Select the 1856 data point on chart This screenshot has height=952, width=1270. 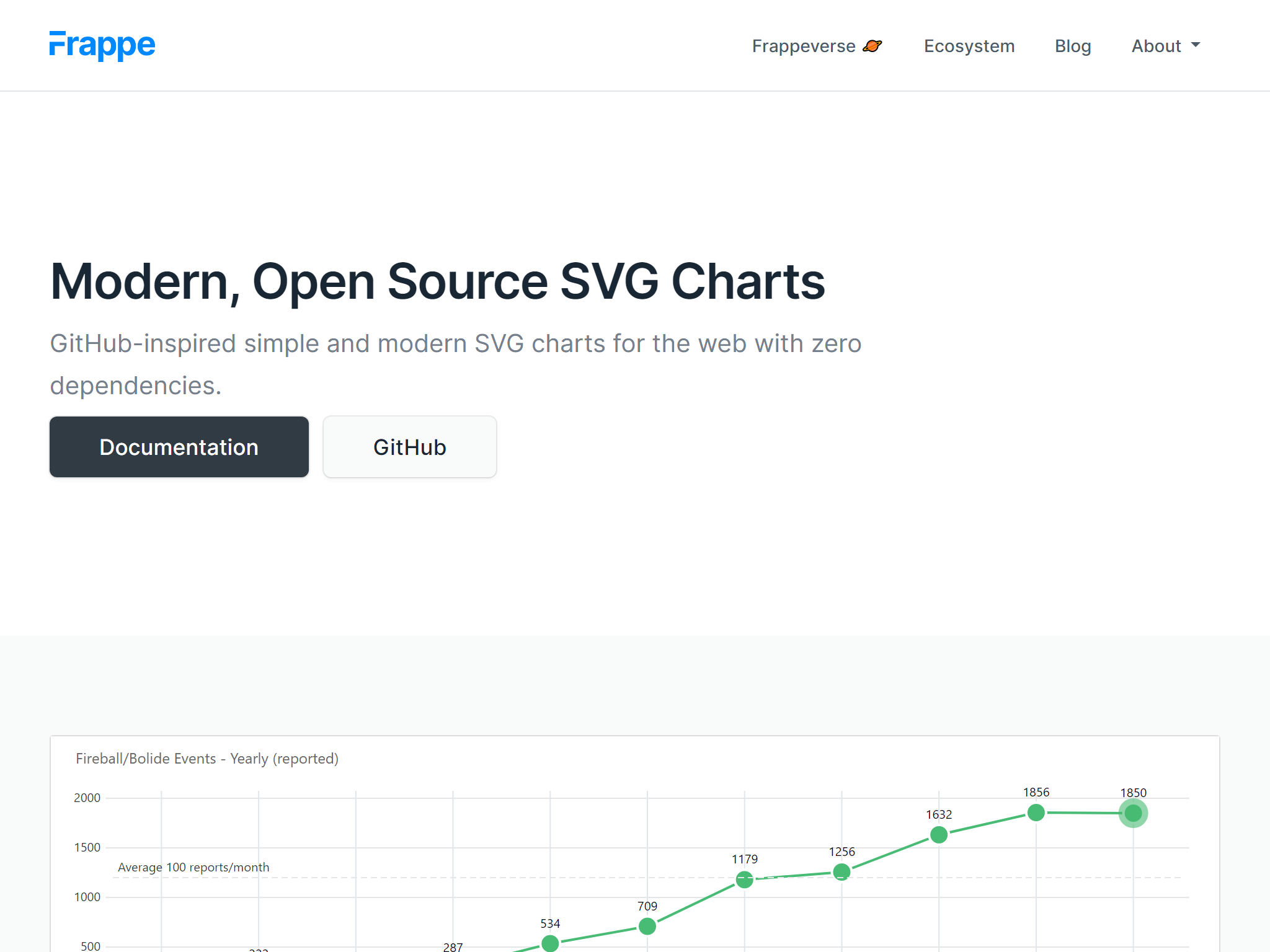point(1036,813)
